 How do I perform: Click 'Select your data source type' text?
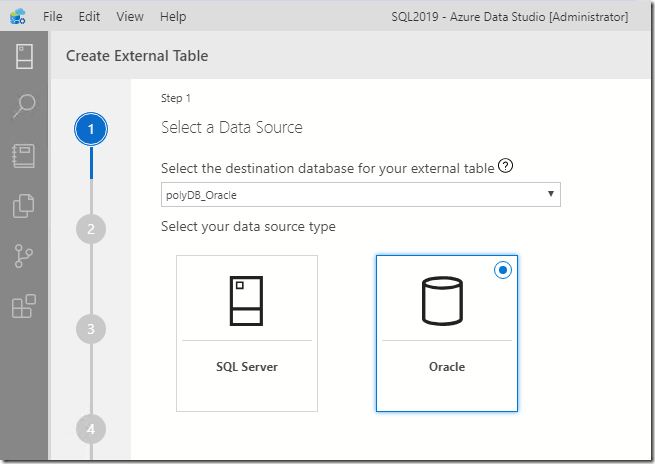[248, 226]
